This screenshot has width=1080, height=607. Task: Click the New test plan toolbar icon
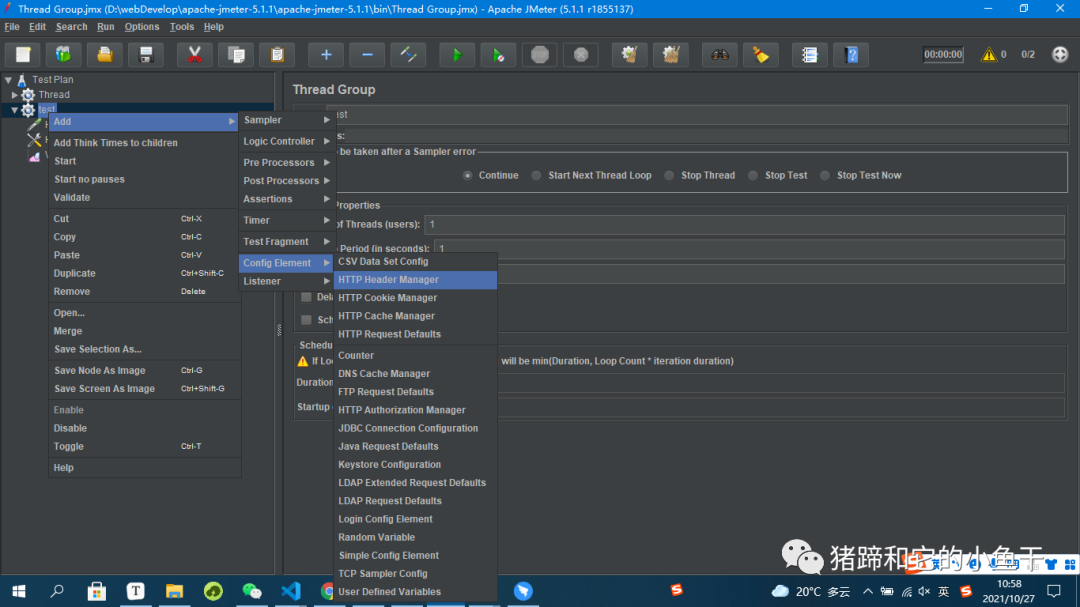[23, 54]
